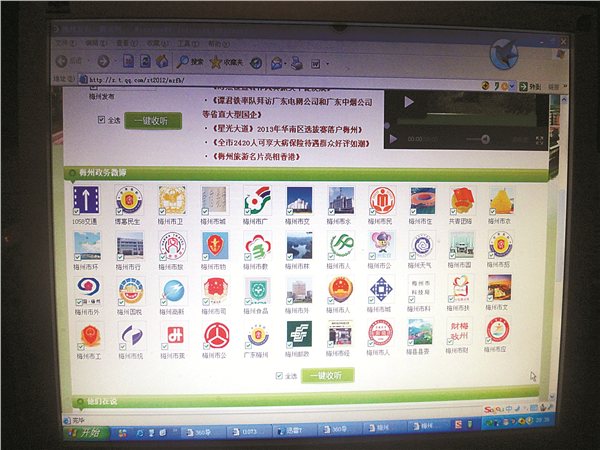Open the 梅州市应 red ring logo avatar
Image resolution: width=600 pixels, height=450 pixels.
tap(498, 330)
